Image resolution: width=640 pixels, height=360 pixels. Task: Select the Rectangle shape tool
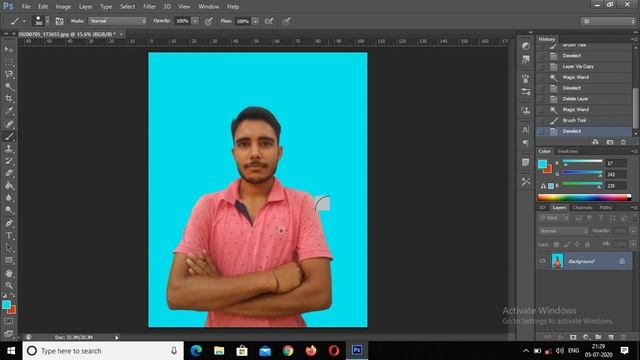pyautogui.click(x=9, y=260)
